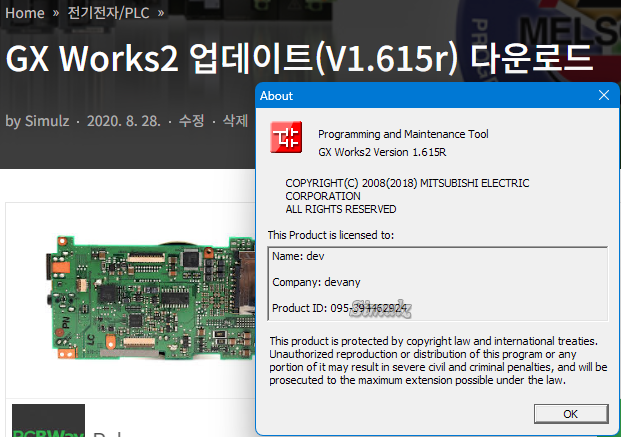The image size is (621, 437).
Task: Click 'GX Works2 Version 1.615R' text
Action: click(382, 152)
